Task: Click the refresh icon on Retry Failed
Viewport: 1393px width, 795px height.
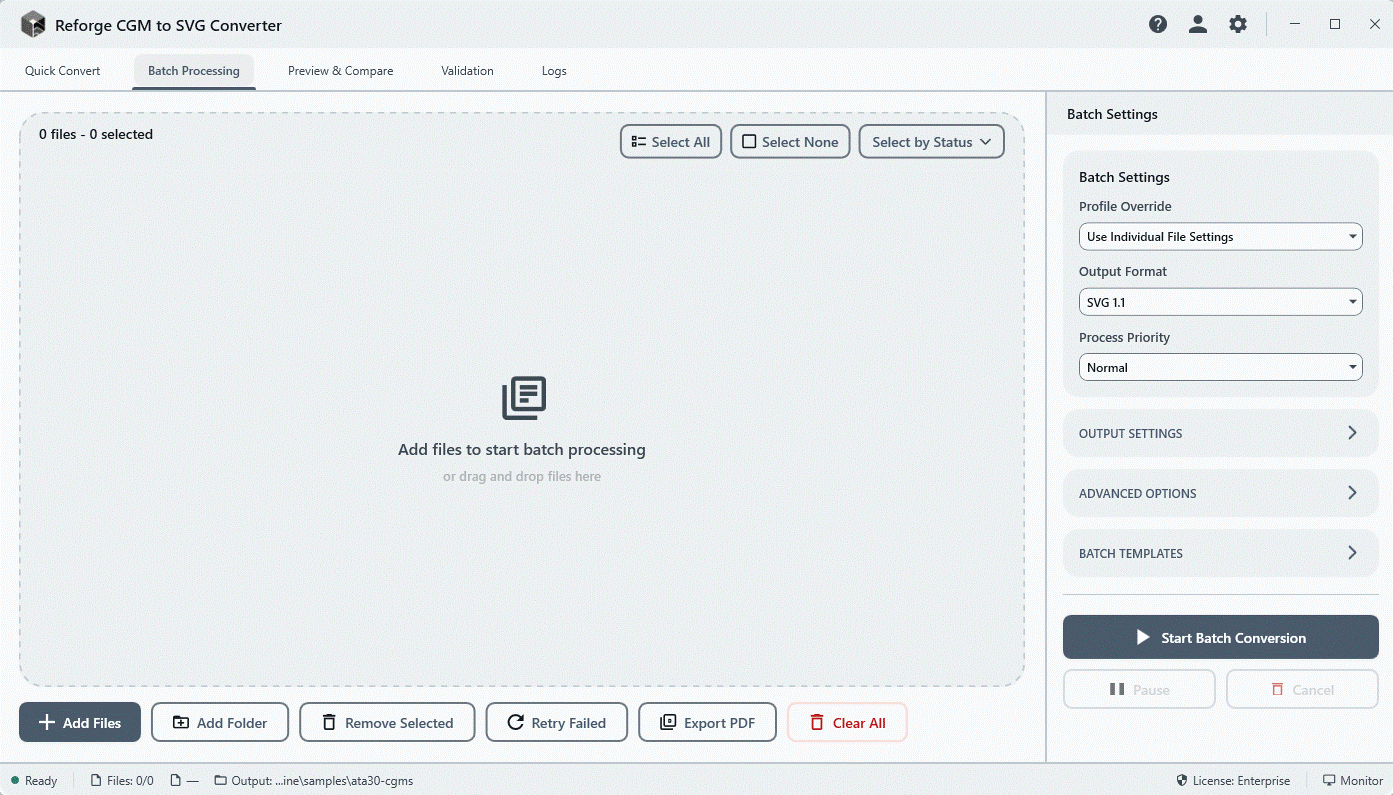Action: (x=515, y=722)
